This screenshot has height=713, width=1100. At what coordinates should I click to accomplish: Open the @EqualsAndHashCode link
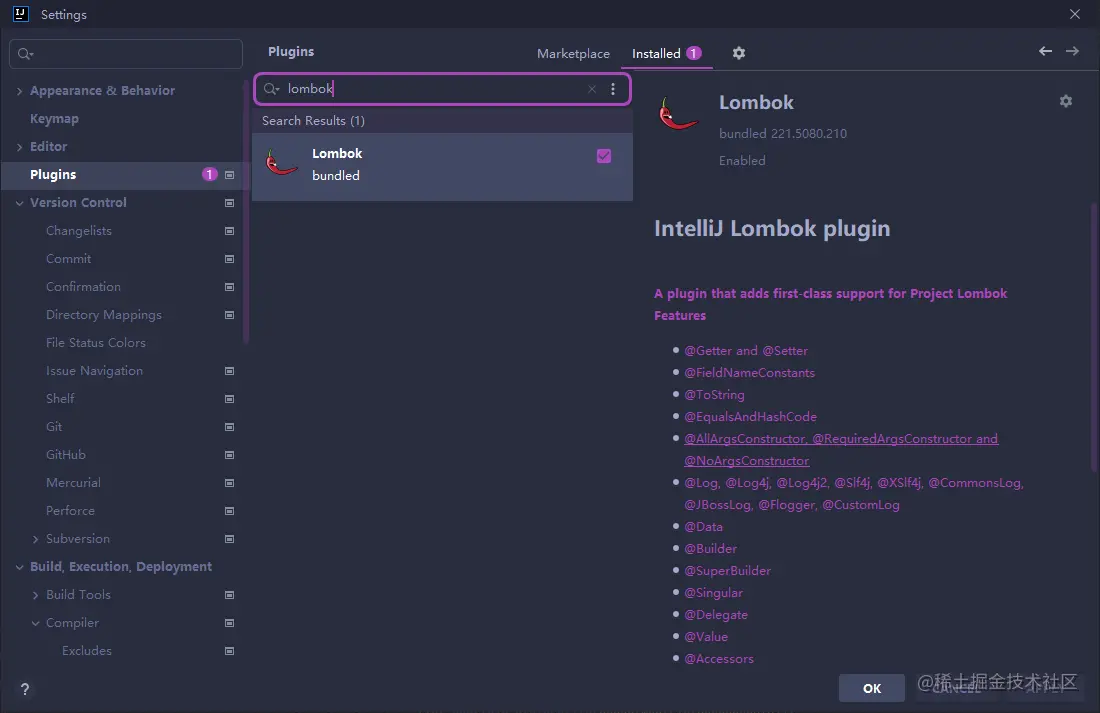[x=750, y=417]
